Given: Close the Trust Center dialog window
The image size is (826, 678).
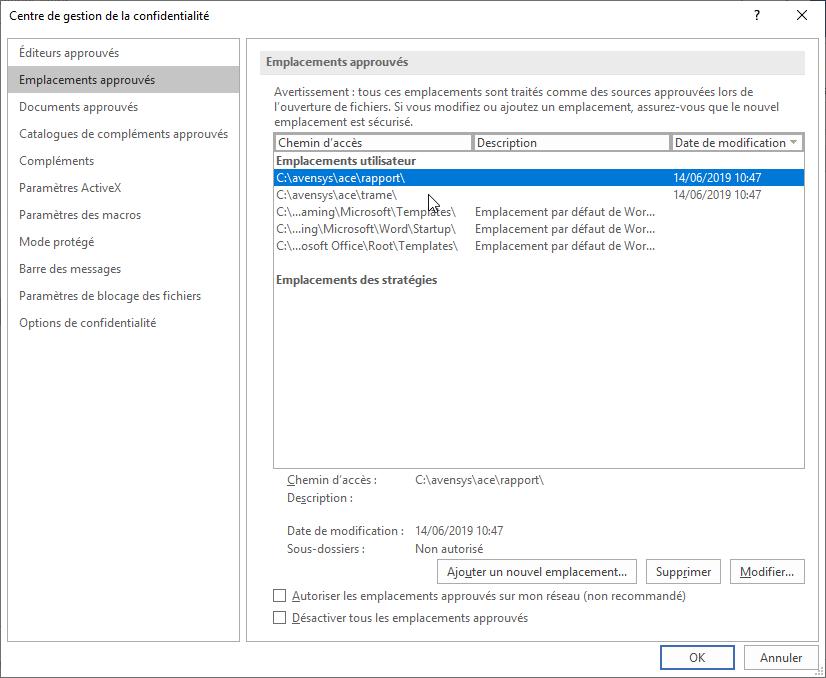Looking at the screenshot, I should [801, 16].
